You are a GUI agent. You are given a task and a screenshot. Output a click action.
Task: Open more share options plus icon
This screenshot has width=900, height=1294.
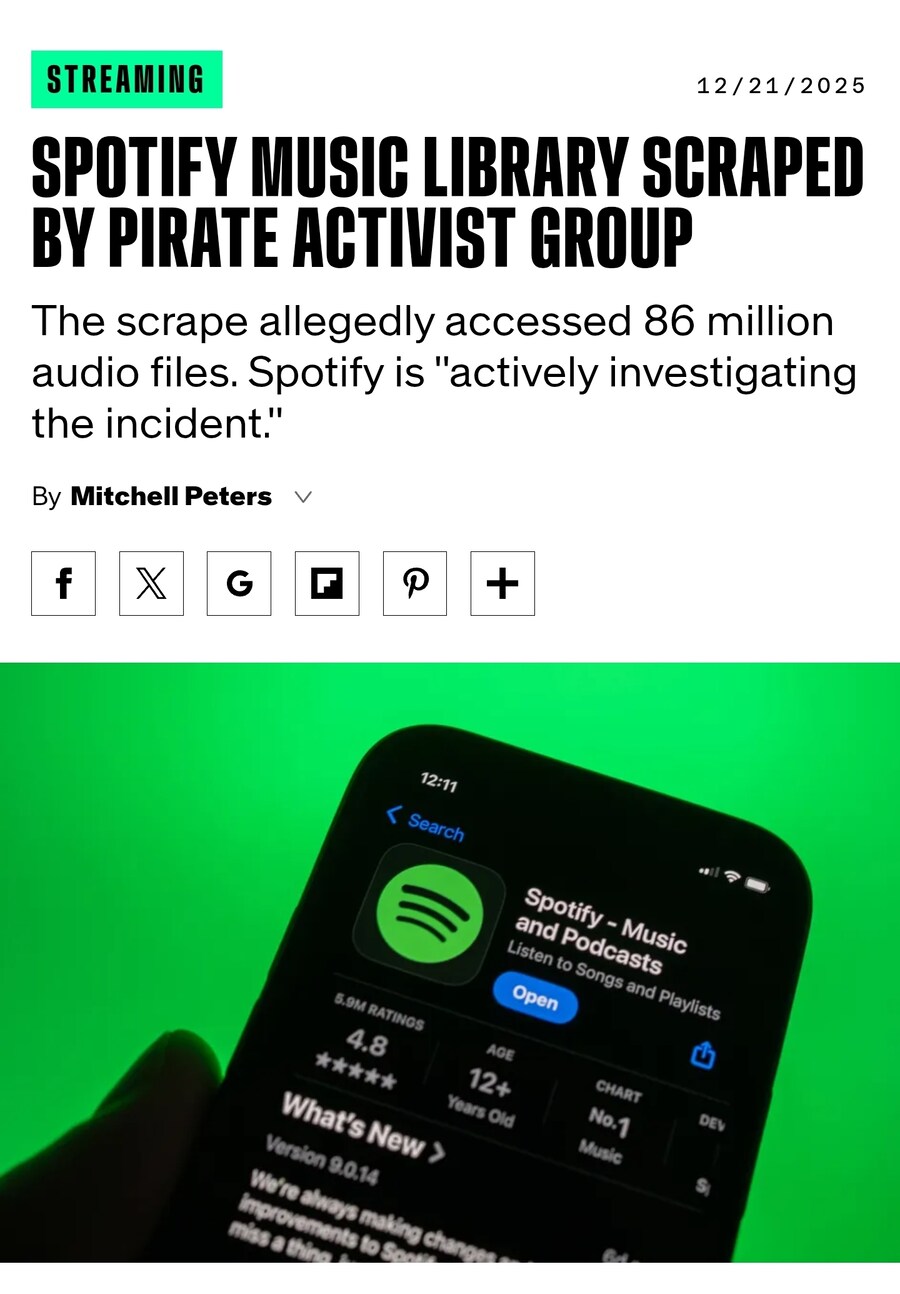coord(503,583)
